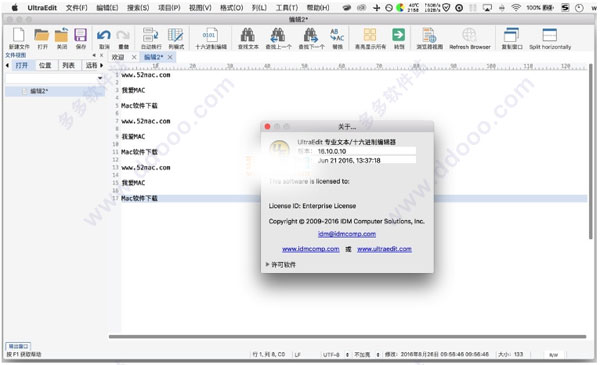
Task: Click the Wi-Fi icon in menu bar
Action: click(516, 8)
